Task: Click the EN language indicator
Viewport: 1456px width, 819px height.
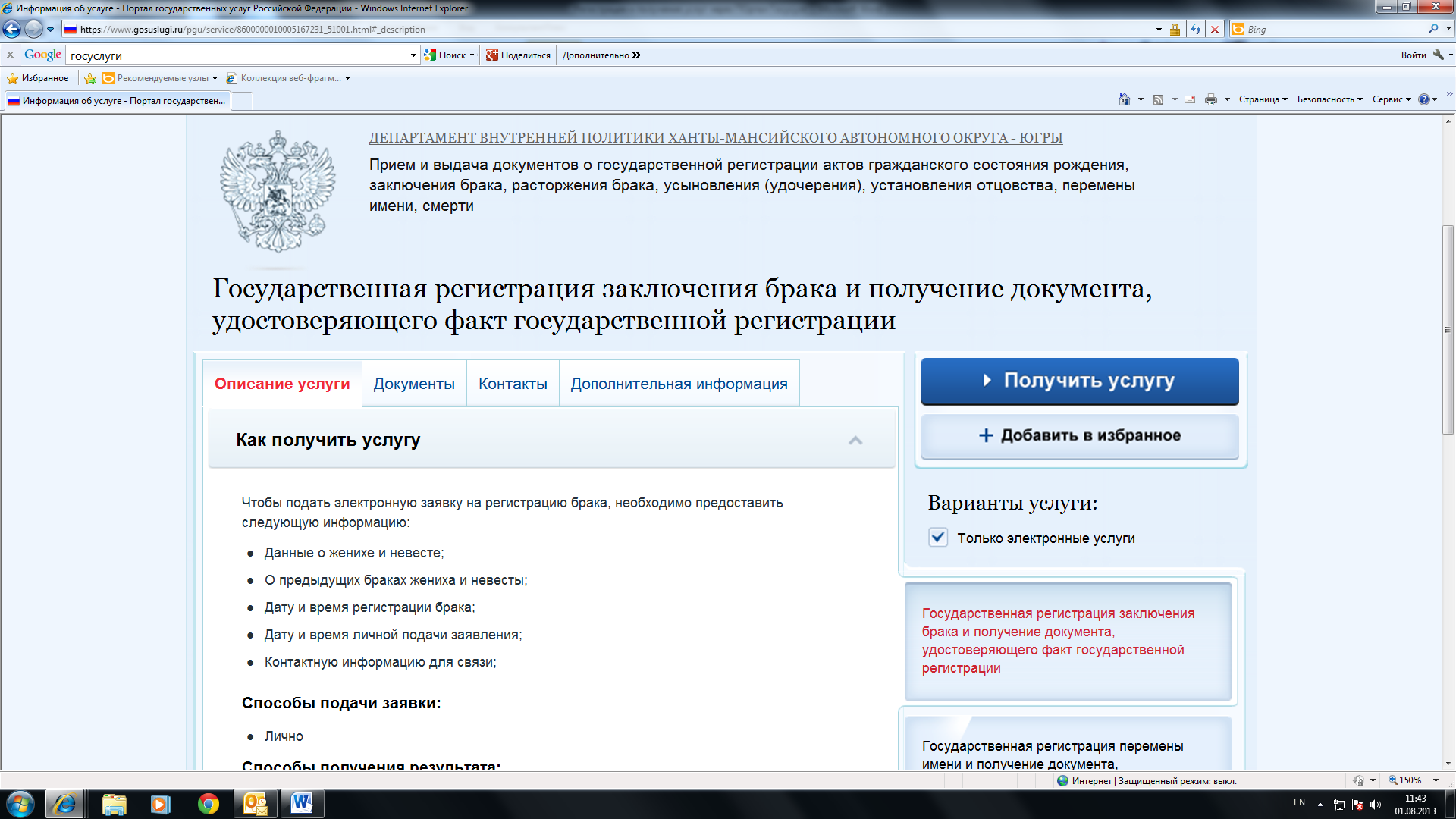Action: click(x=1299, y=802)
